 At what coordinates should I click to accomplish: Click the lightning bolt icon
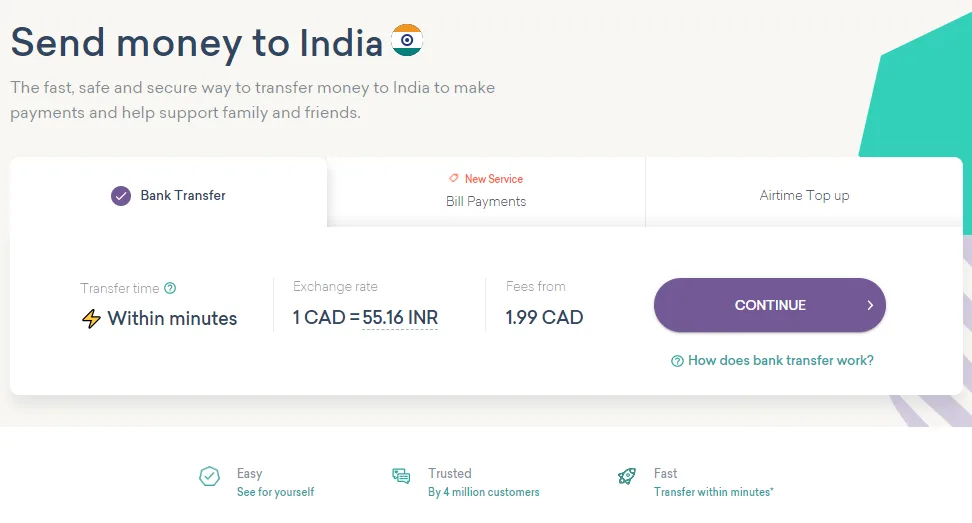click(x=91, y=319)
